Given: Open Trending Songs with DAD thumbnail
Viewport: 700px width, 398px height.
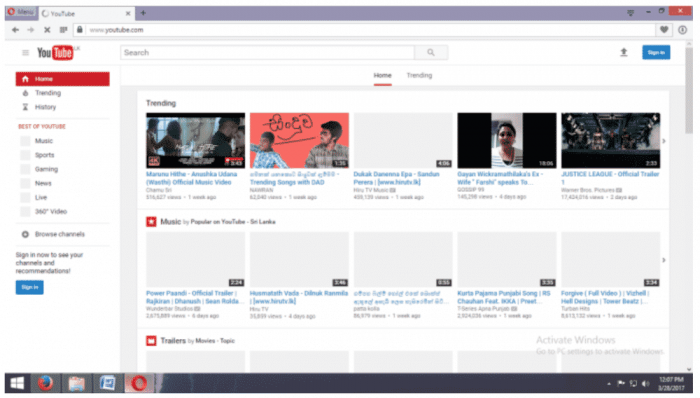Looking at the screenshot, I should [299, 141].
